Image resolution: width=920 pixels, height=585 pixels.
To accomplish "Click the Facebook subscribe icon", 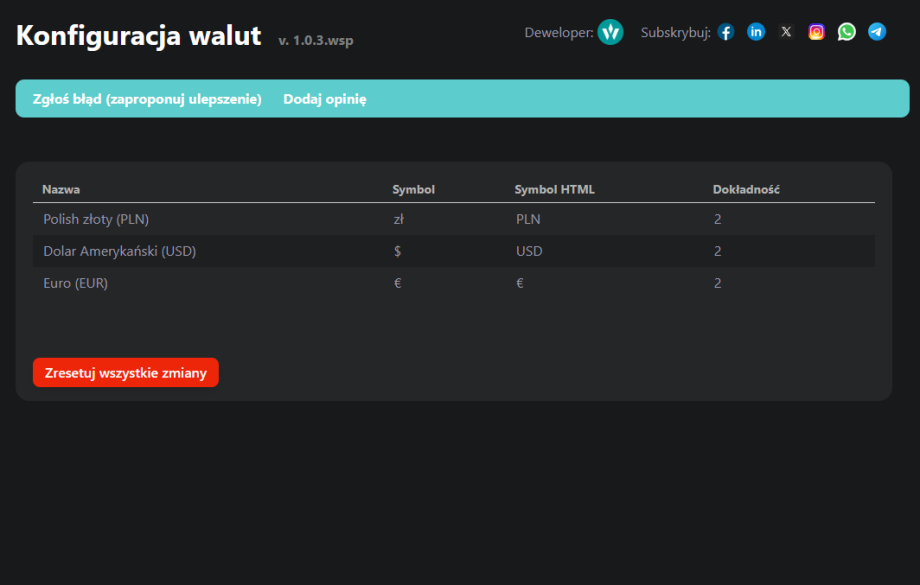I will (x=725, y=31).
